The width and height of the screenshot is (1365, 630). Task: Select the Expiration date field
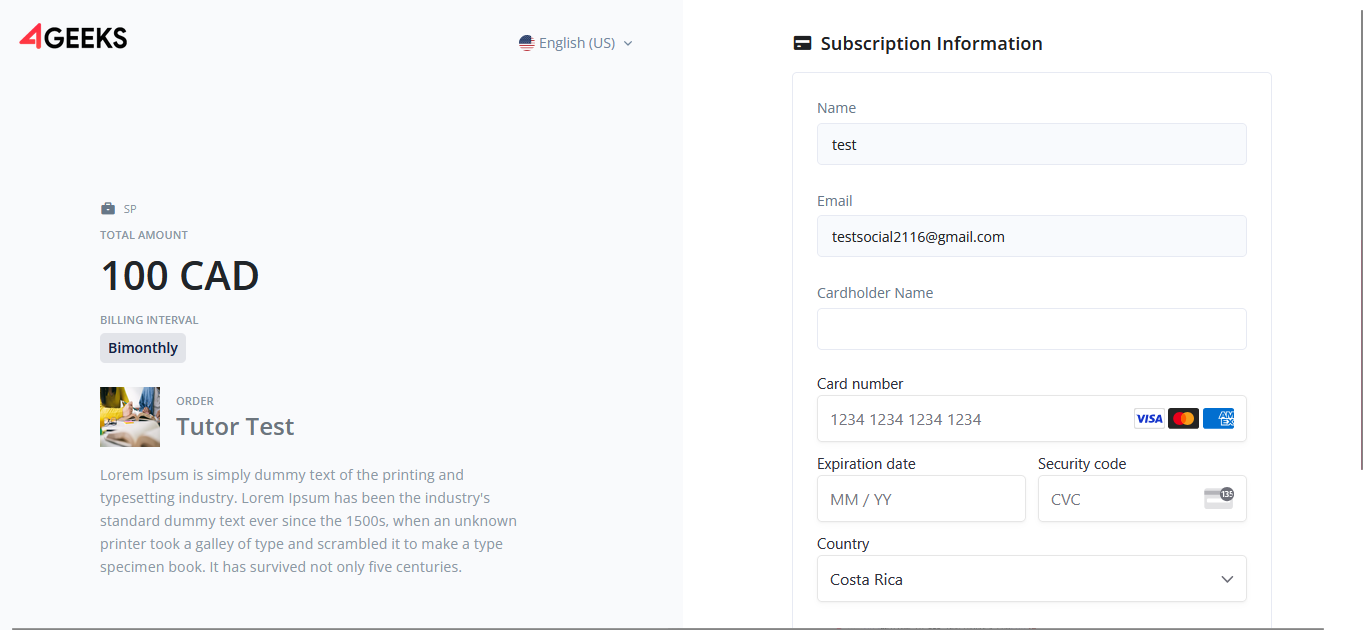[921, 499]
